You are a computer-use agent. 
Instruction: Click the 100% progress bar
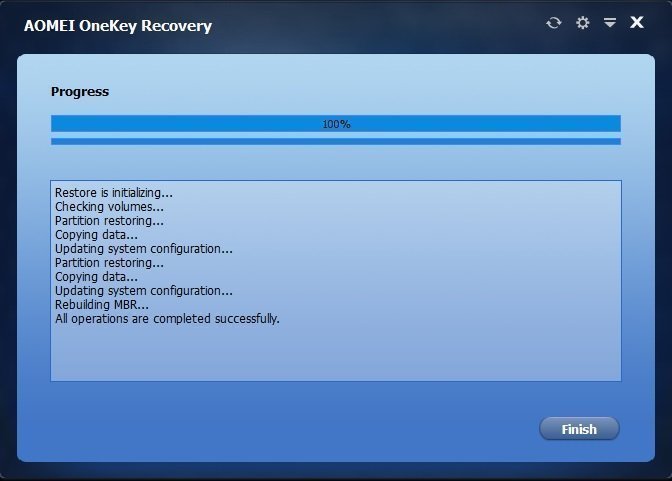click(x=336, y=123)
